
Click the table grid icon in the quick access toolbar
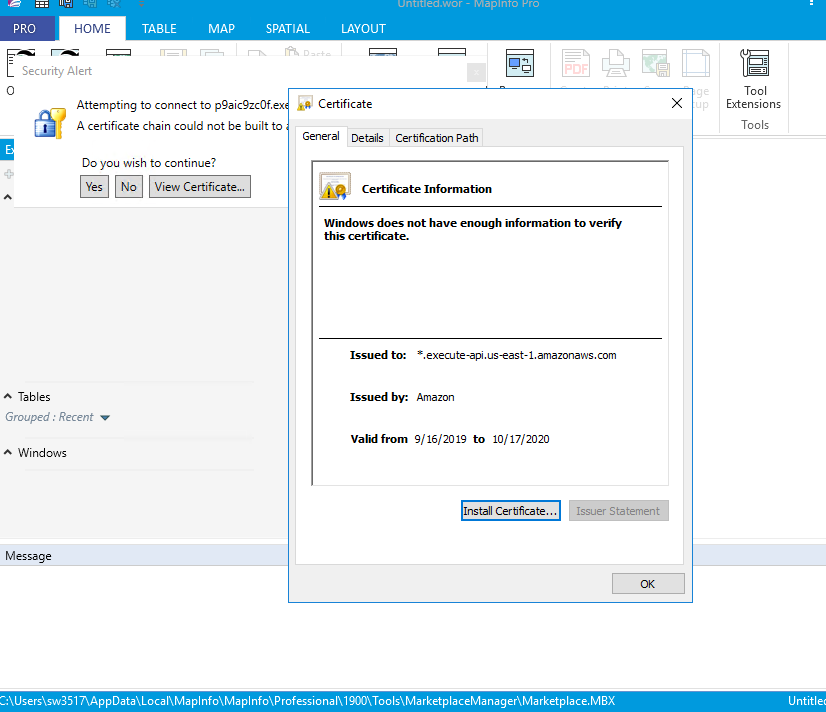pos(42,4)
